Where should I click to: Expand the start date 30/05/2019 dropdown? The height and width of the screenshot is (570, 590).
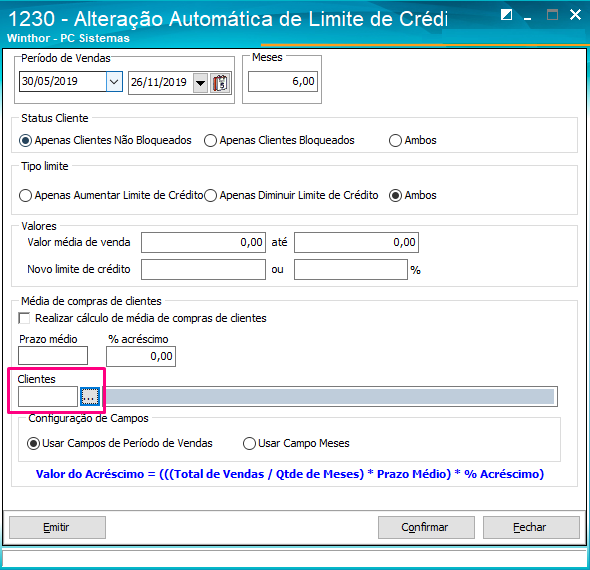coord(114,81)
